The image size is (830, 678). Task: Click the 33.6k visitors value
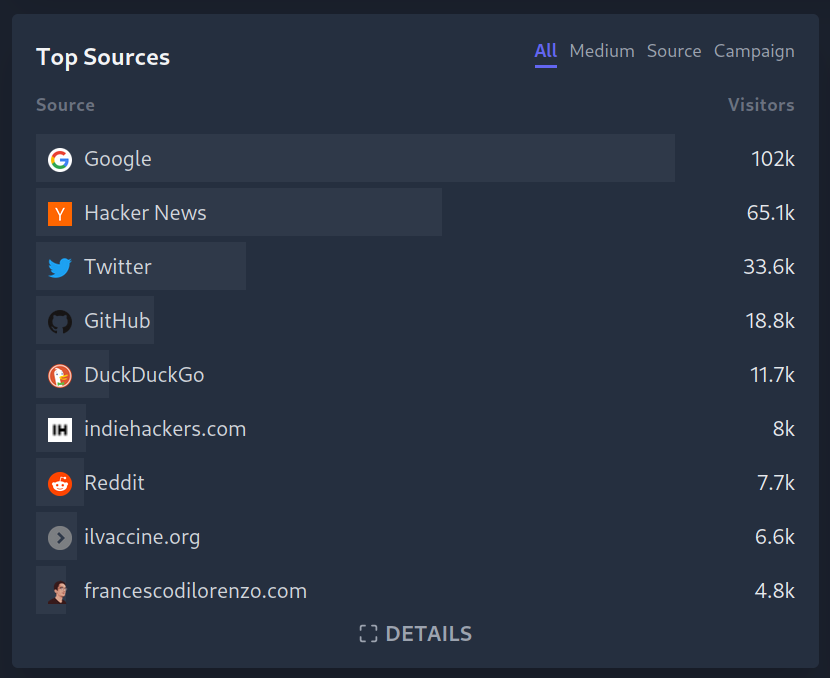click(769, 267)
